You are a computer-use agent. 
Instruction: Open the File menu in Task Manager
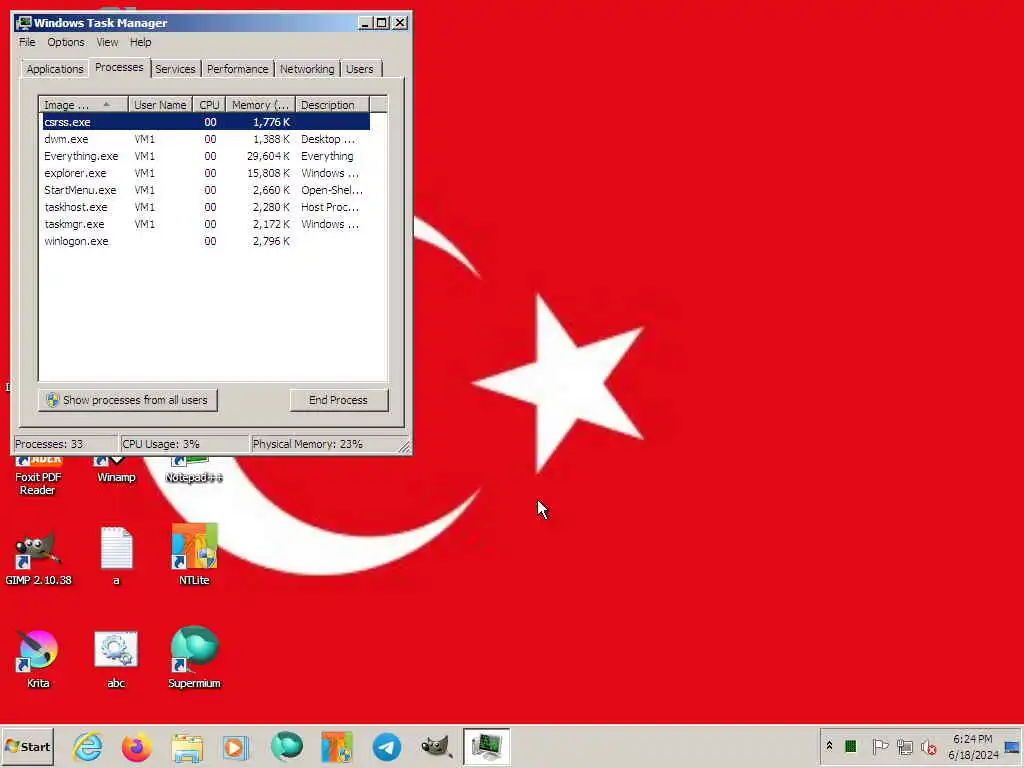tap(27, 42)
